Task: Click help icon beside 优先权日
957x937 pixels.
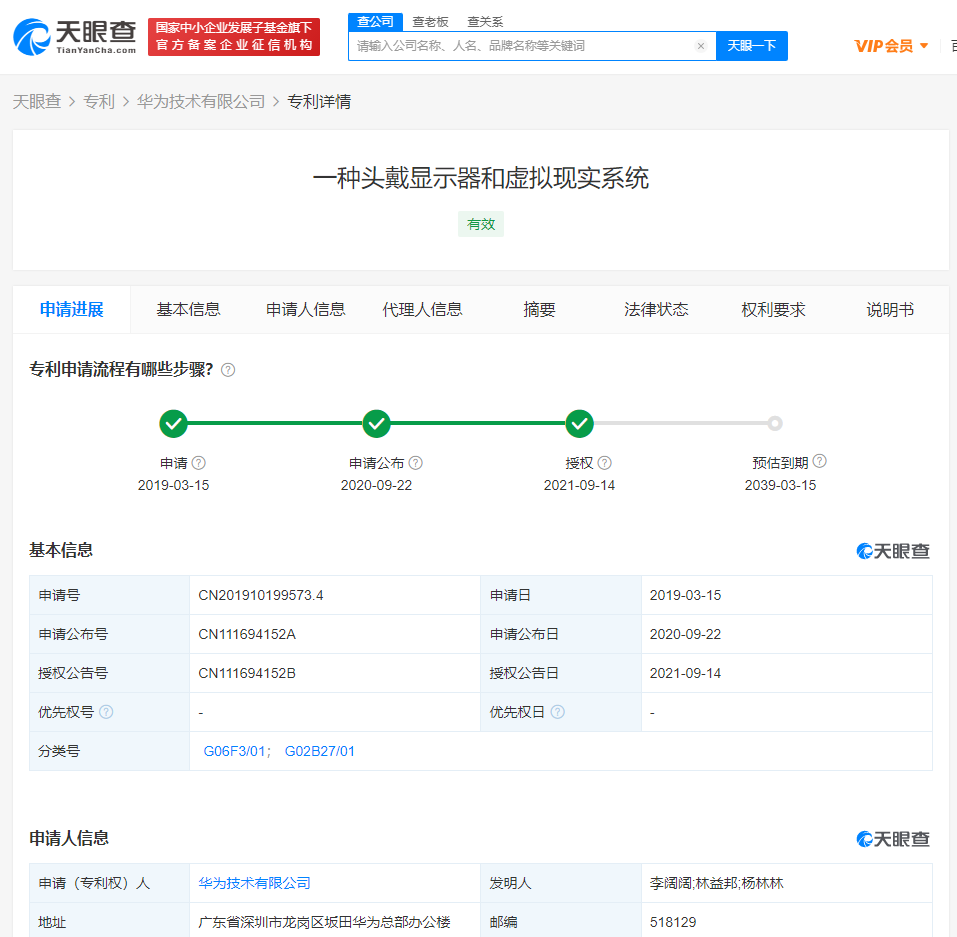Action: click(x=557, y=712)
